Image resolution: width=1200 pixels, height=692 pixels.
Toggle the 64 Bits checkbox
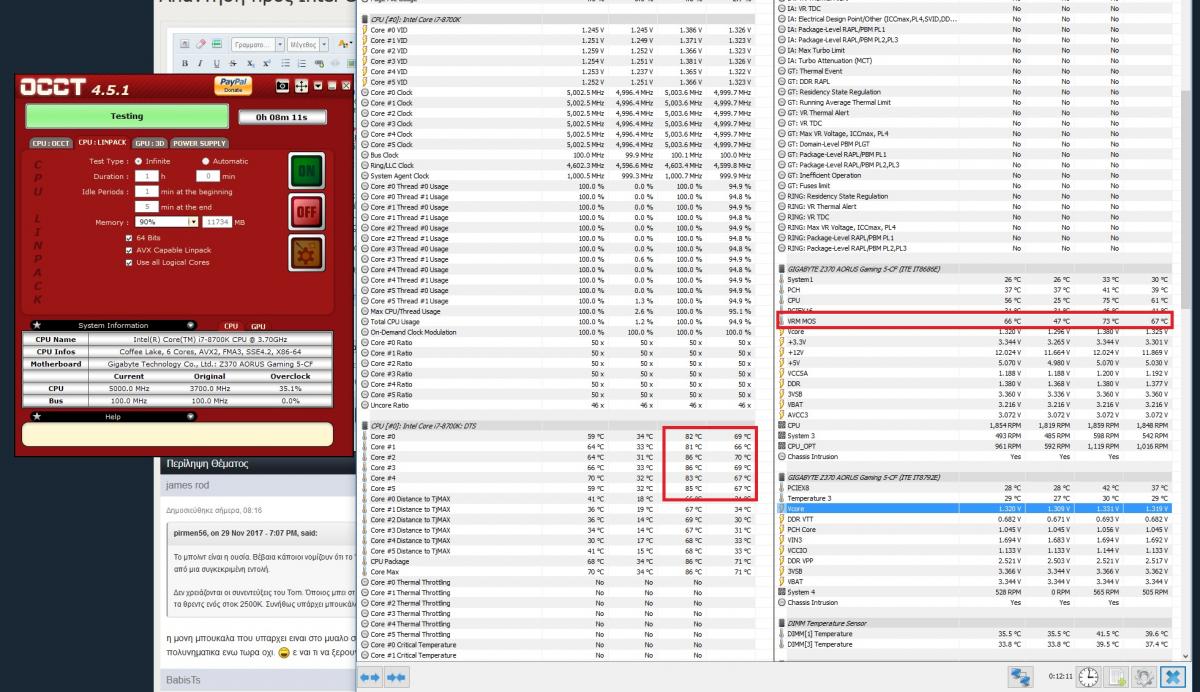[128, 238]
